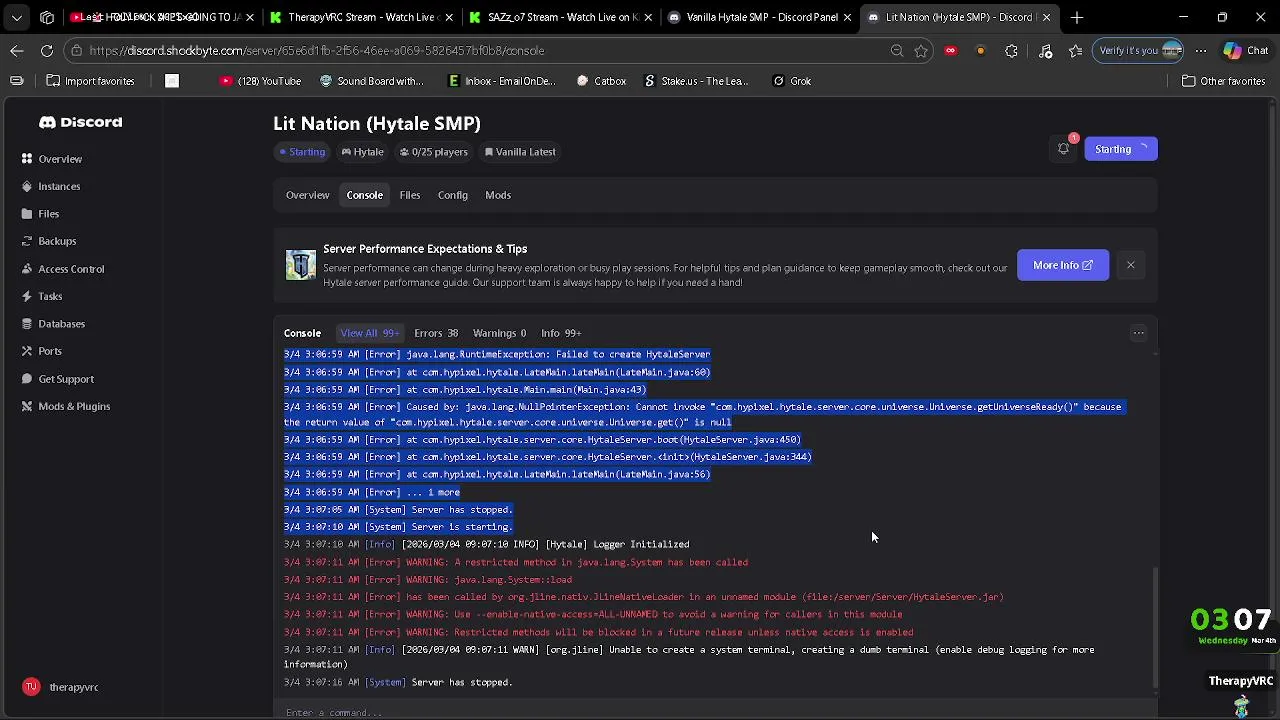This screenshot has width=1280, height=720.
Task: Open Get Support page
Action: coord(65,379)
